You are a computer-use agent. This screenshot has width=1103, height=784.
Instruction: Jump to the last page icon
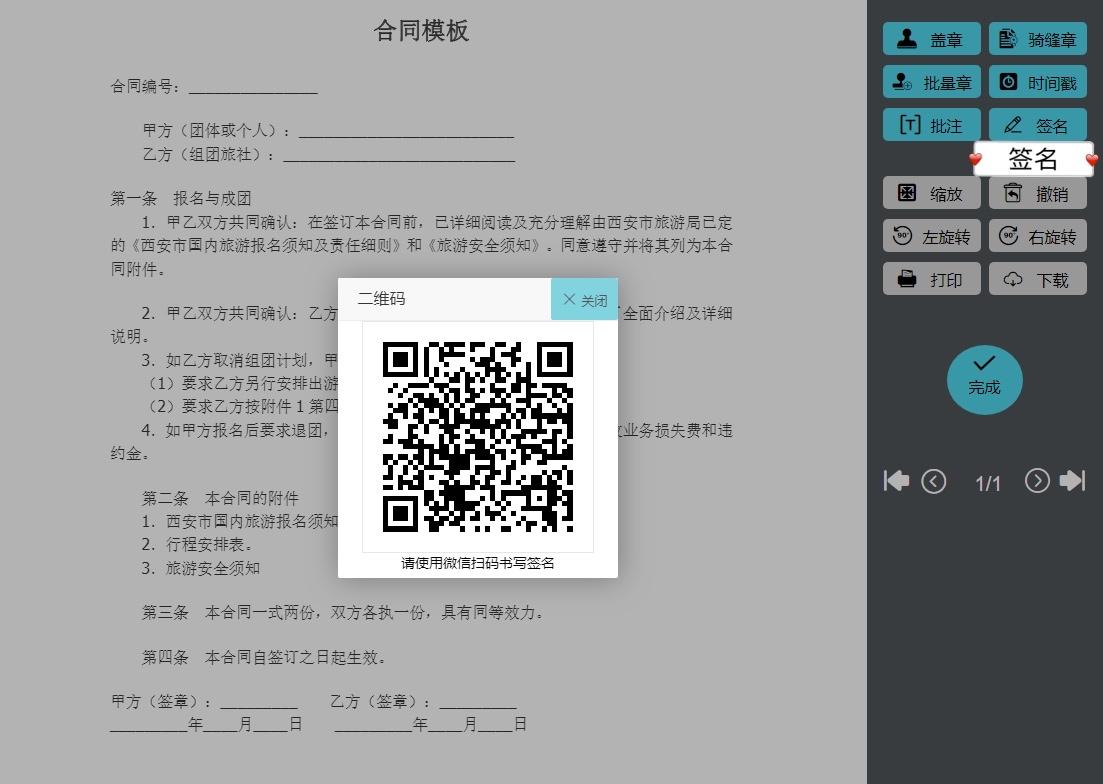1073,481
